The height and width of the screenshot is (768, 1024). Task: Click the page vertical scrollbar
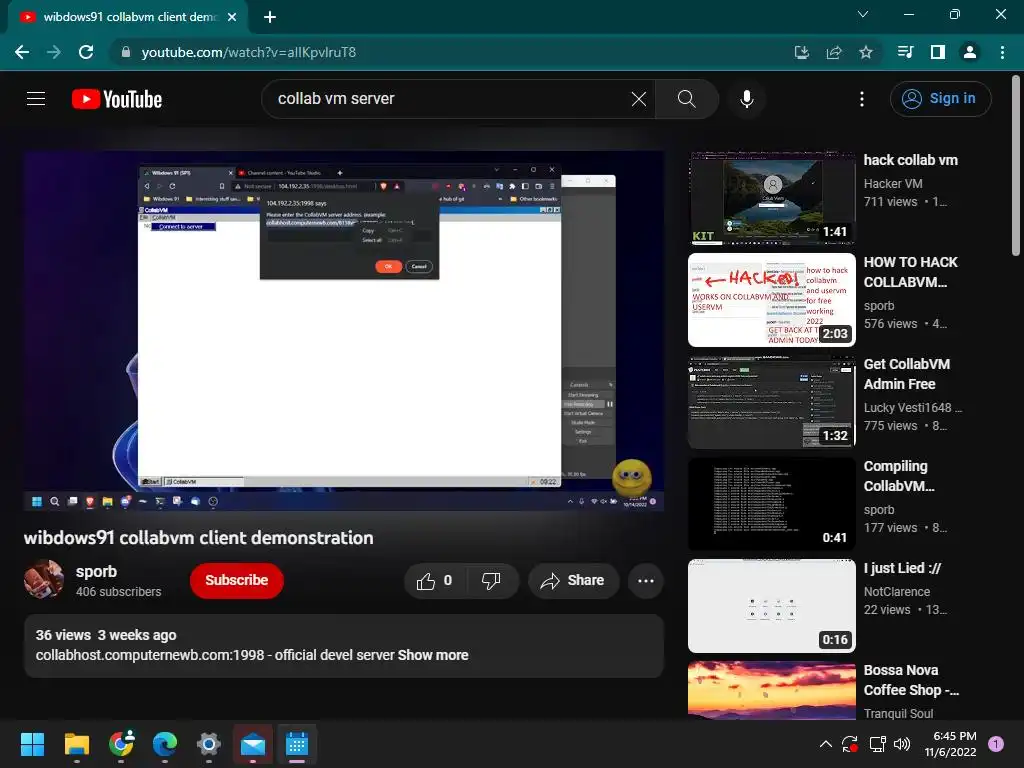[1016, 166]
